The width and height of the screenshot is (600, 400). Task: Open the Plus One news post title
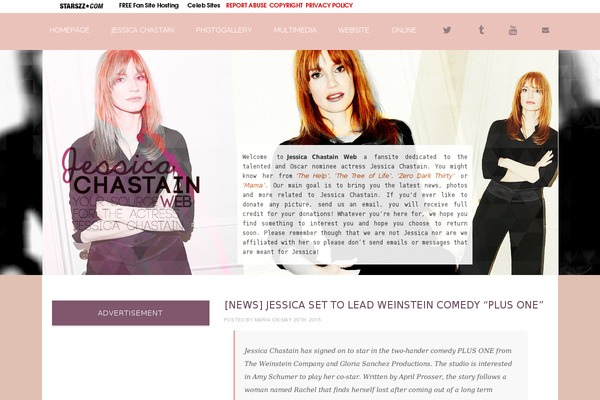(384, 305)
